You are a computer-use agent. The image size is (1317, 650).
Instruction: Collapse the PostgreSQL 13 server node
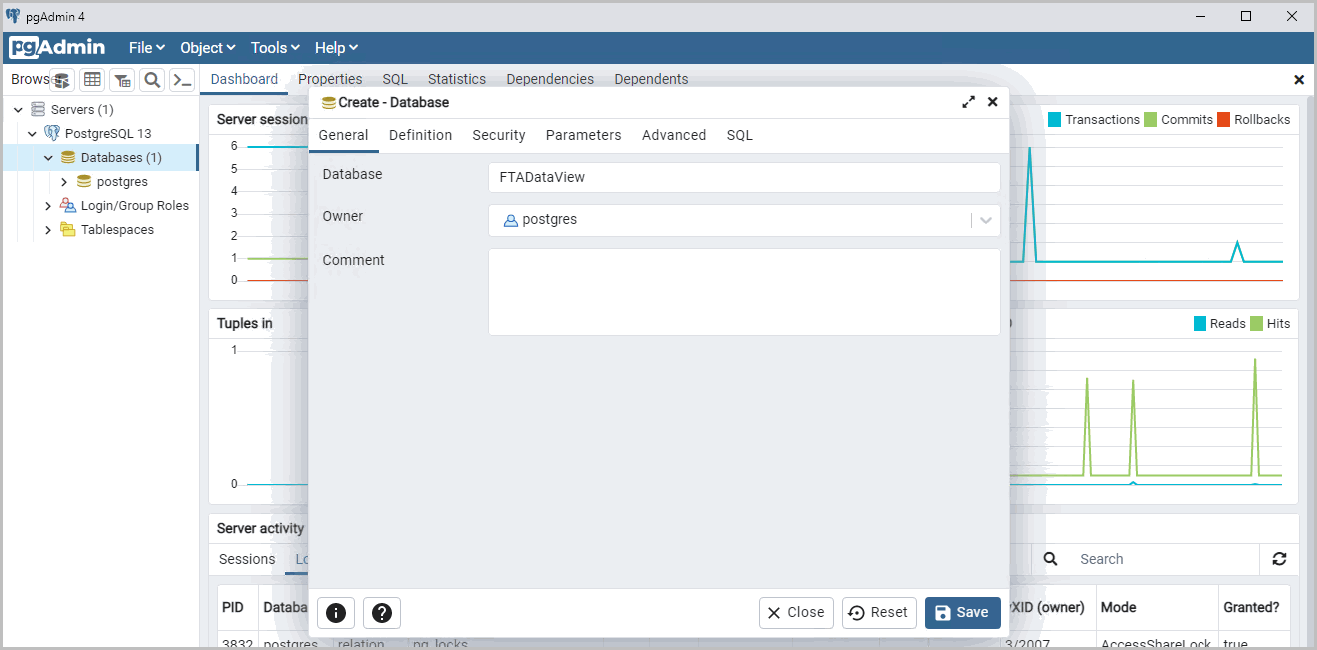tap(32, 134)
